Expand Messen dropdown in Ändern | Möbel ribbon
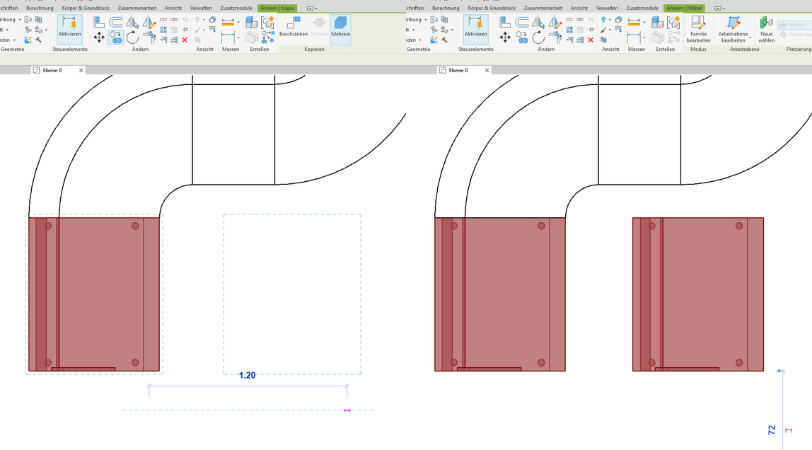Screen dimensions: 812x450 click(x=645, y=23)
